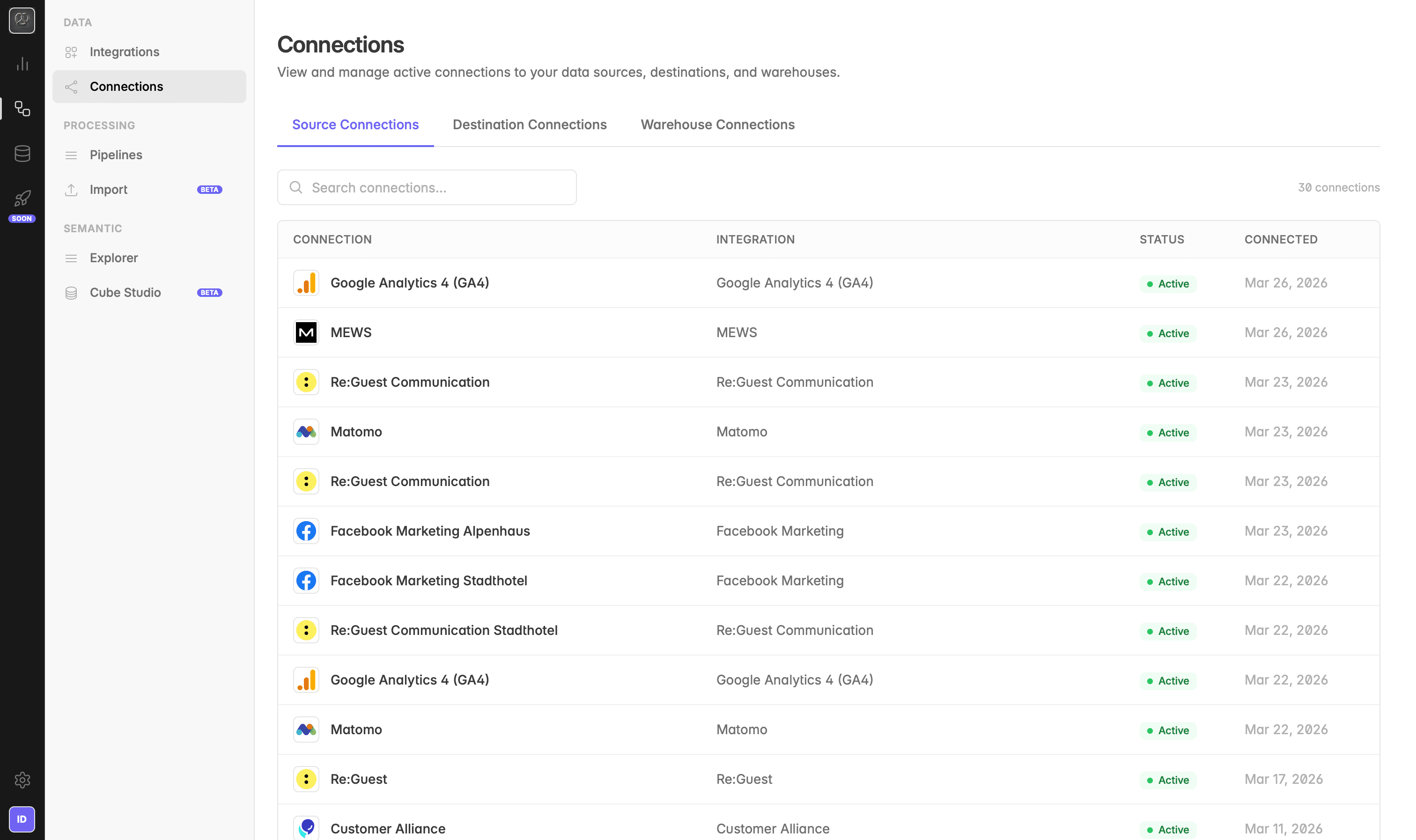The image size is (1416, 840).
Task: Click the CONNECTED column header
Action: [x=1281, y=239]
